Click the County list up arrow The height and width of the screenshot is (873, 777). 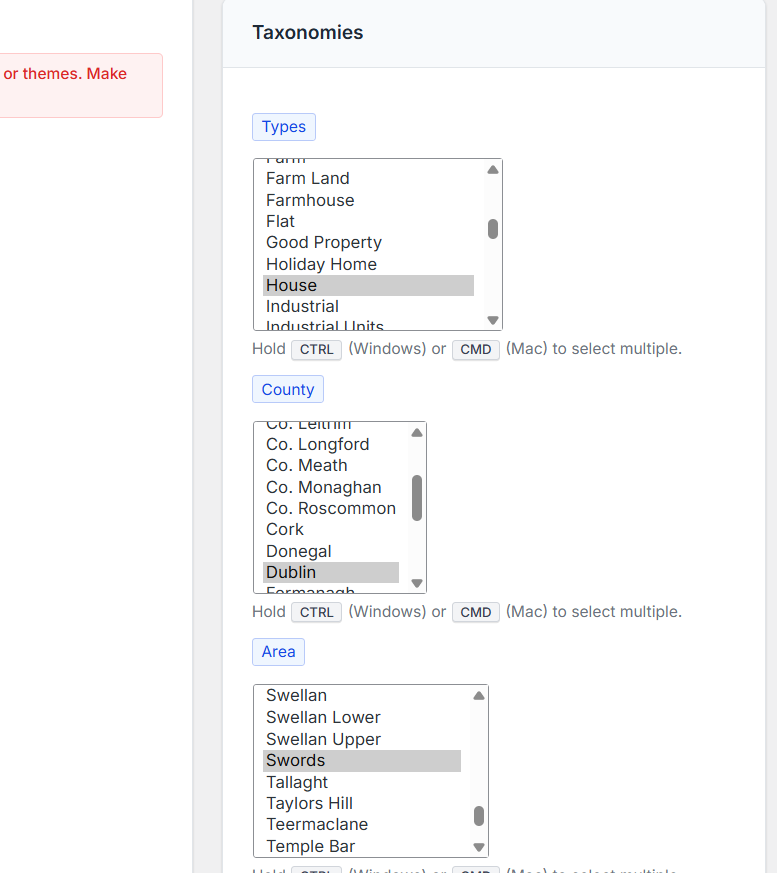point(417,433)
